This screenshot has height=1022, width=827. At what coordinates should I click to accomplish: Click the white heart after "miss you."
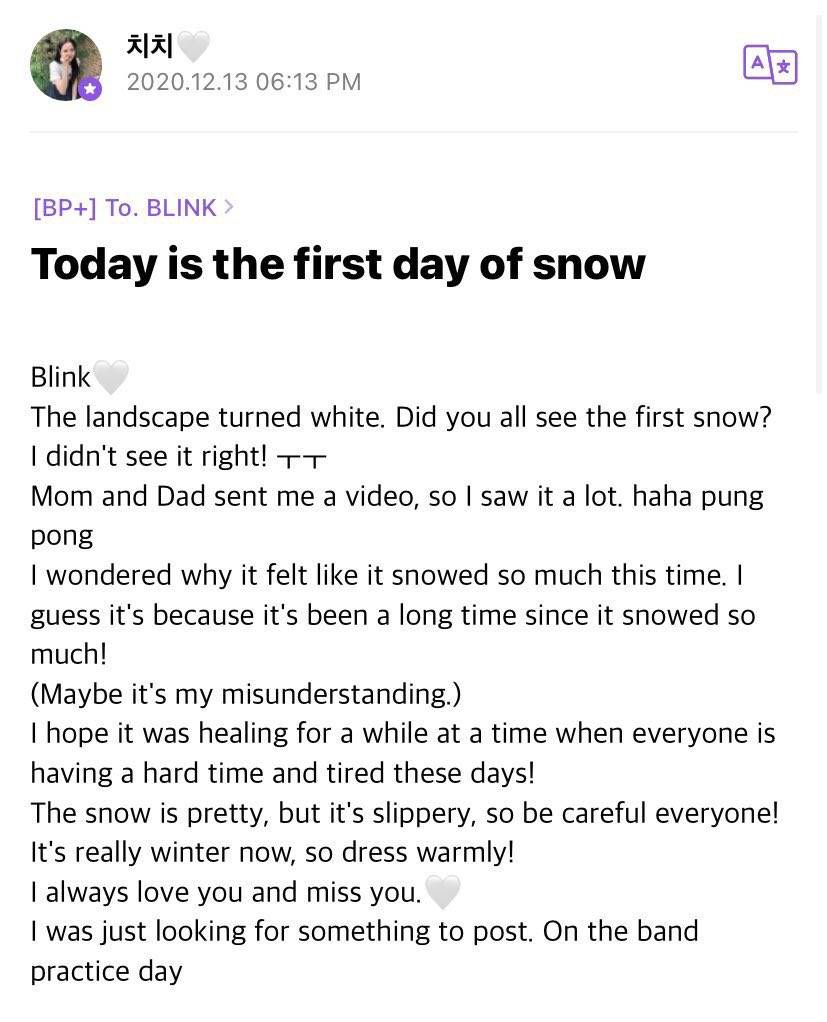point(442,891)
